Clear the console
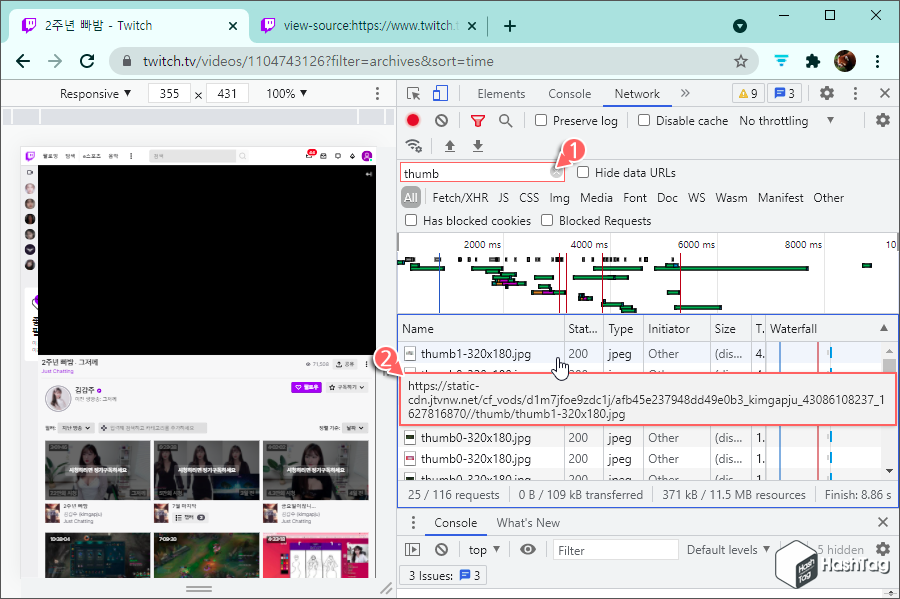Viewport: 900px width, 599px height. point(441,550)
